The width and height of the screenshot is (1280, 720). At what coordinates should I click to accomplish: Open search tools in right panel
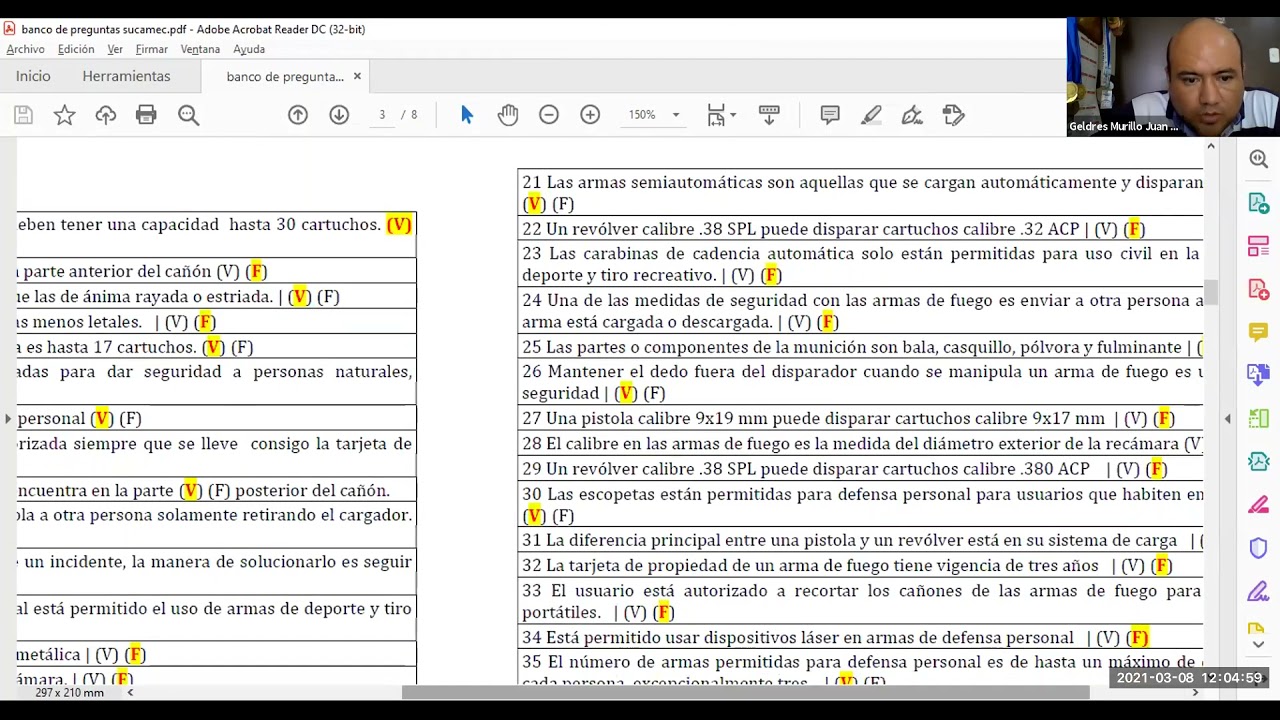point(1258,159)
